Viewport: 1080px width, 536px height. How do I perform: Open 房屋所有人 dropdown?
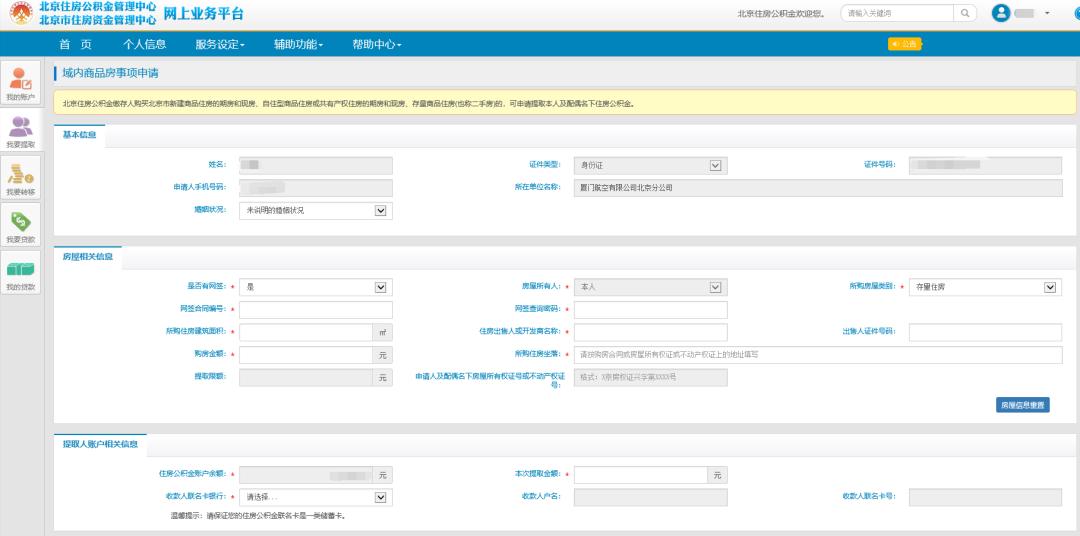(650, 287)
